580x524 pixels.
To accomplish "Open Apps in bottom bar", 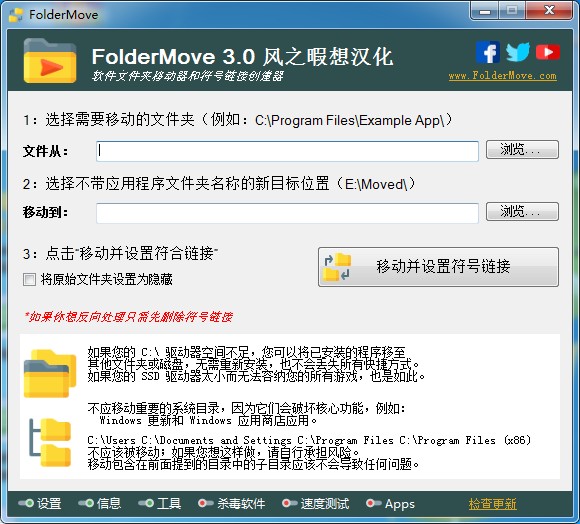I will click(390, 503).
